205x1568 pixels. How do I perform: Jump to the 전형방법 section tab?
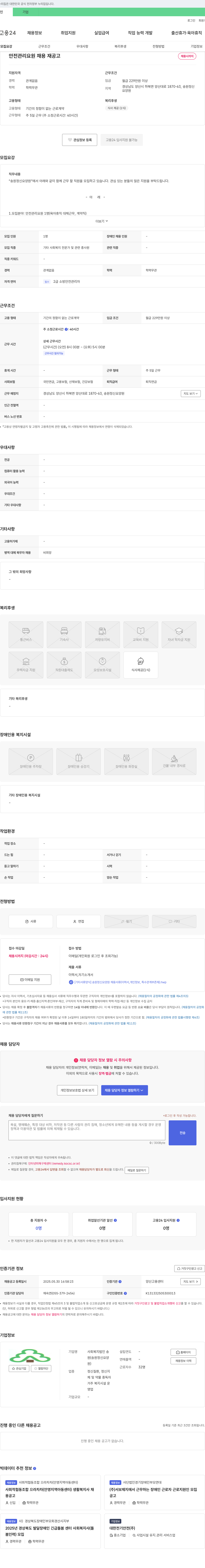158,46
